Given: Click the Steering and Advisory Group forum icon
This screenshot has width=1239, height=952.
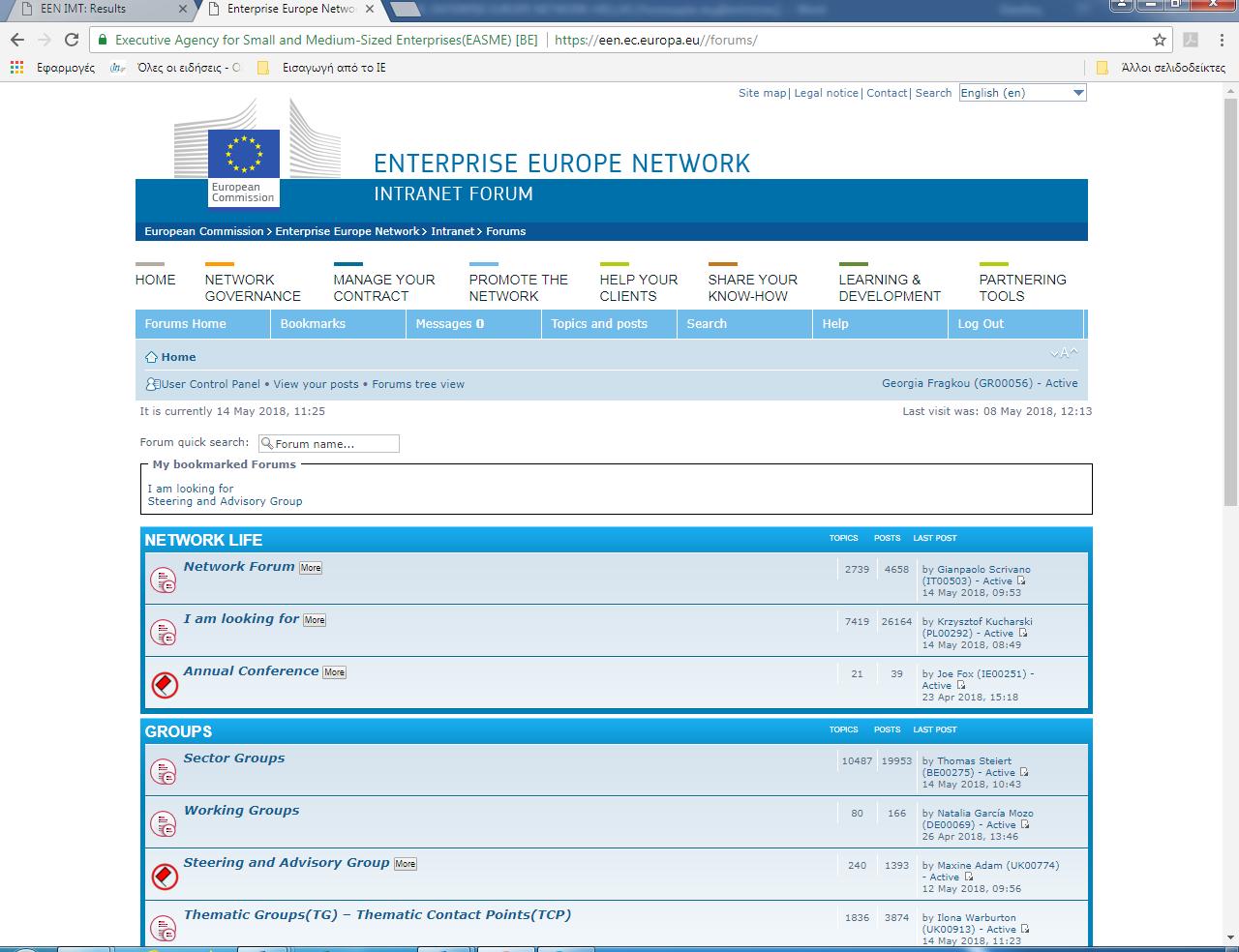Looking at the screenshot, I should click(x=164, y=877).
